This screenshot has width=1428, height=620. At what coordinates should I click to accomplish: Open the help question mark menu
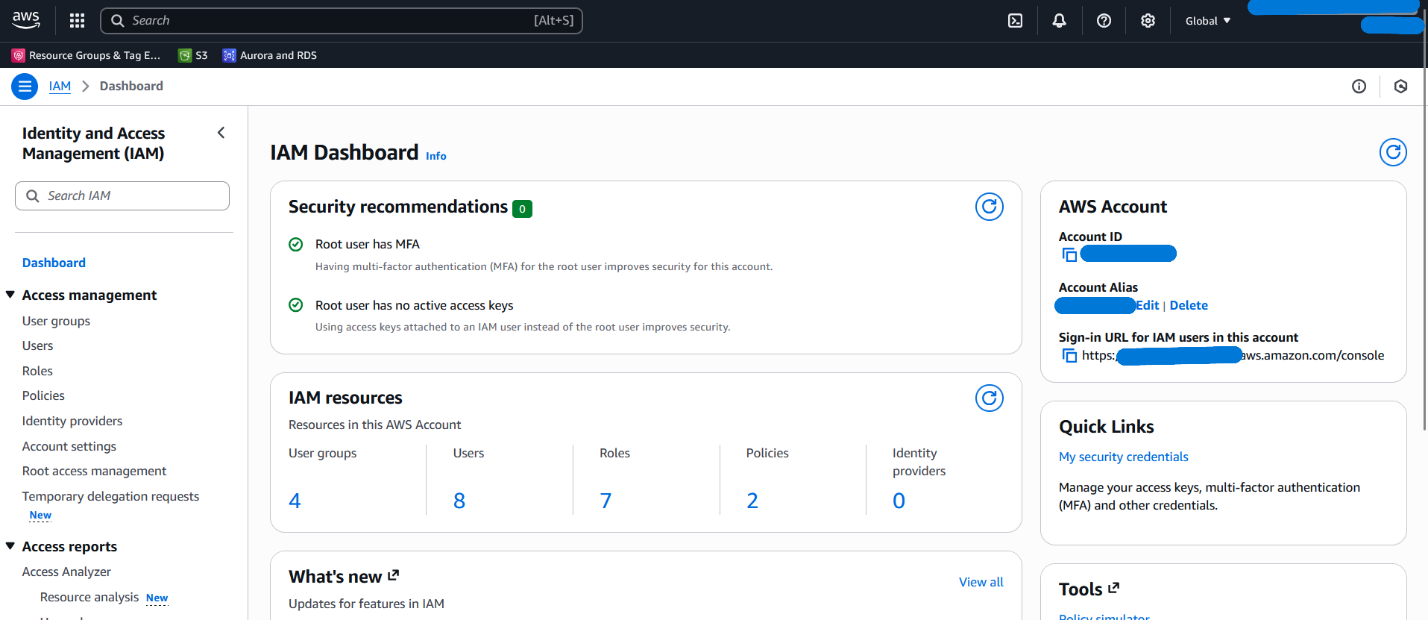(1104, 21)
